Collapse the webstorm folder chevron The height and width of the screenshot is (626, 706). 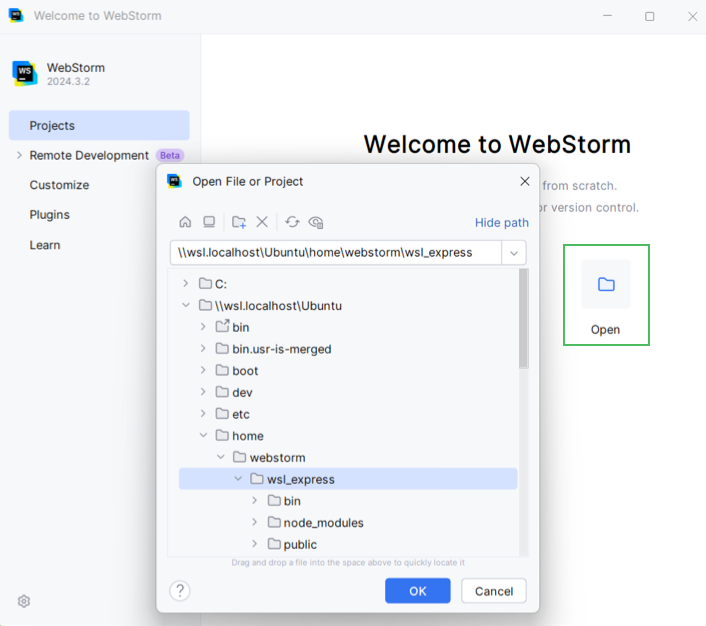click(x=221, y=457)
